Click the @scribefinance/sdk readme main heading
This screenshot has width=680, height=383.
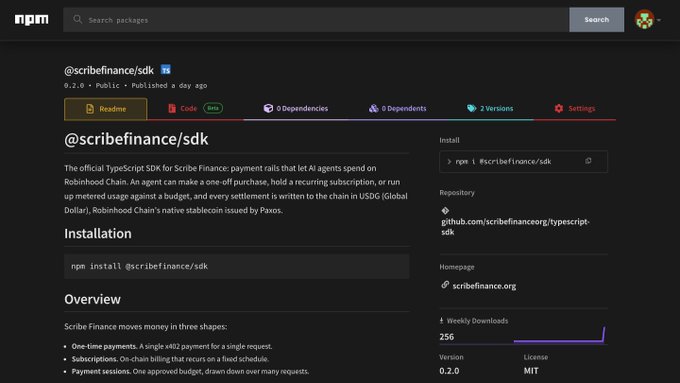(136, 139)
